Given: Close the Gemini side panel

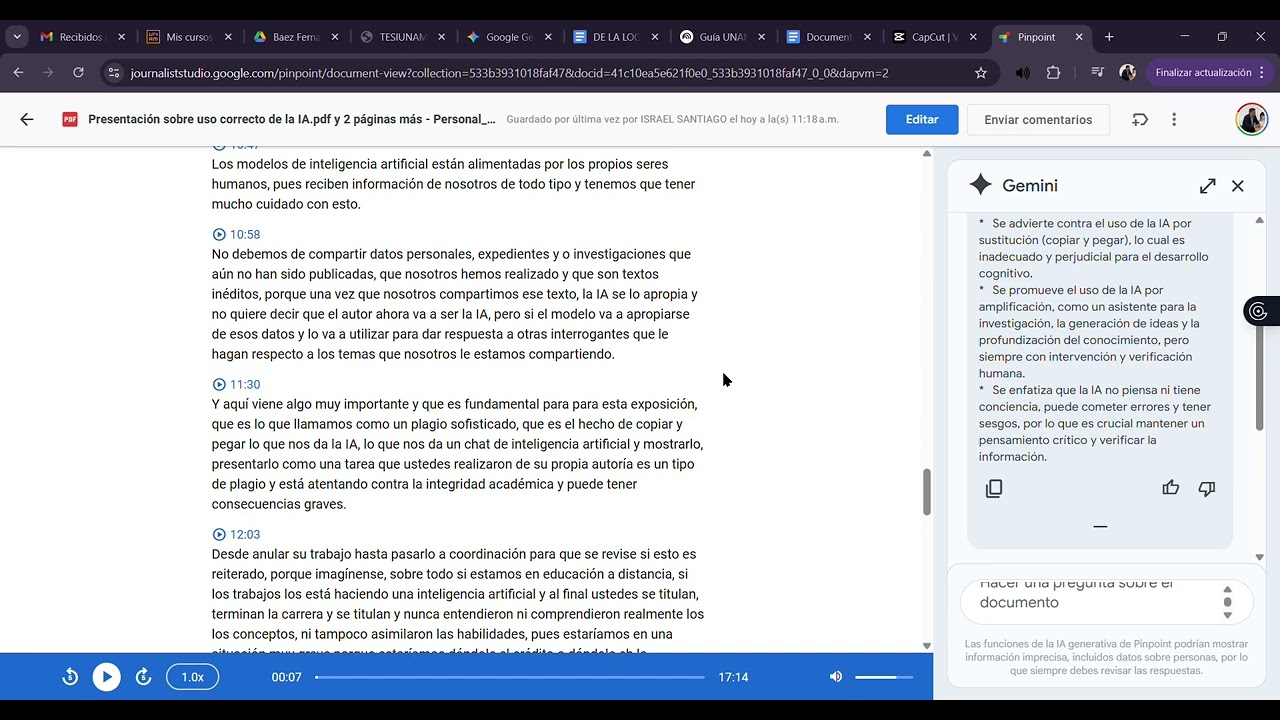Looking at the screenshot, I should pyautogui.click(x=1238, y=186).
